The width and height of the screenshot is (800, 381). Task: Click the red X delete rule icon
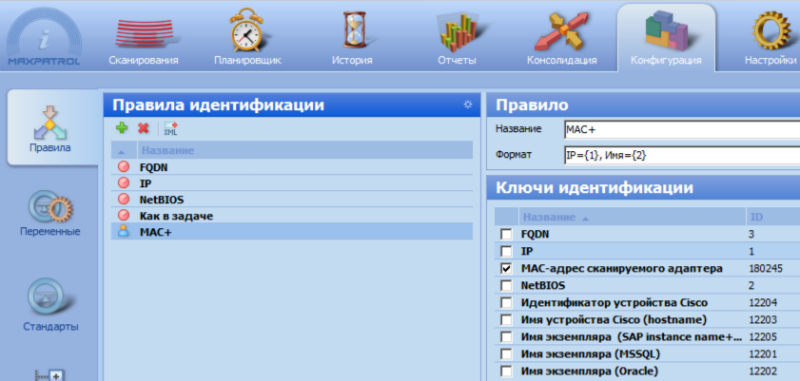143,129
